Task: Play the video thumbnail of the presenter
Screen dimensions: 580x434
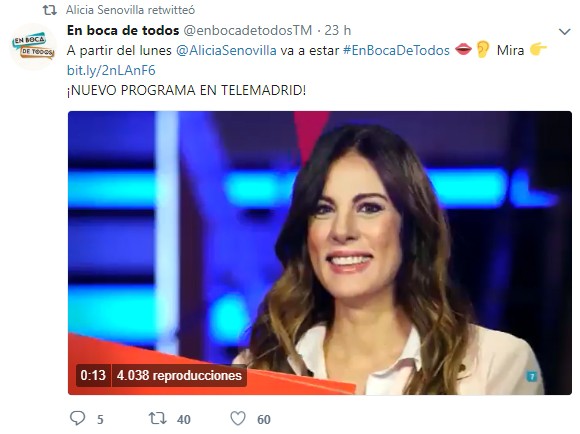Action: 320,253
